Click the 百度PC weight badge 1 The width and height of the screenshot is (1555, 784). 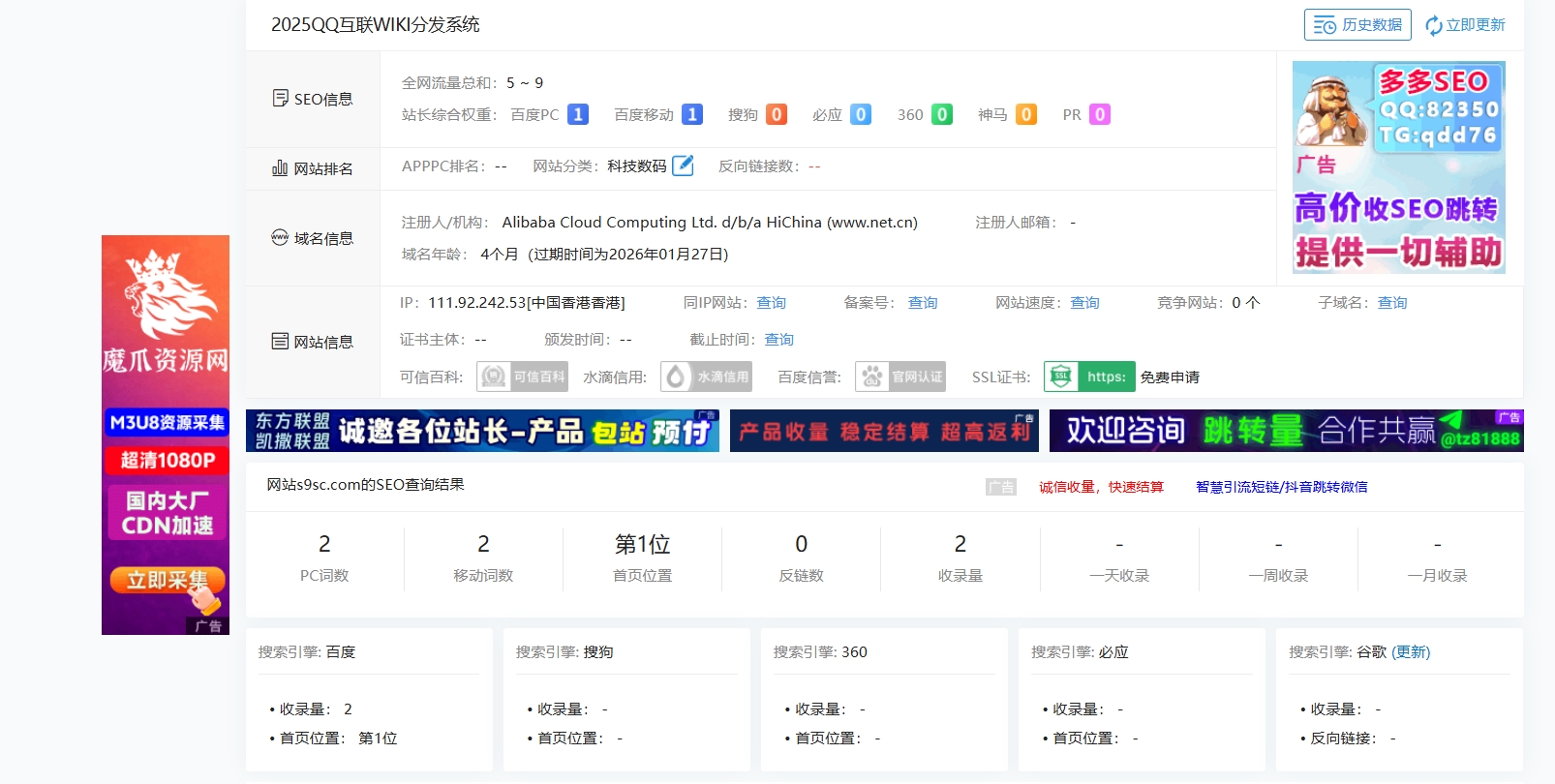point(578,114)
